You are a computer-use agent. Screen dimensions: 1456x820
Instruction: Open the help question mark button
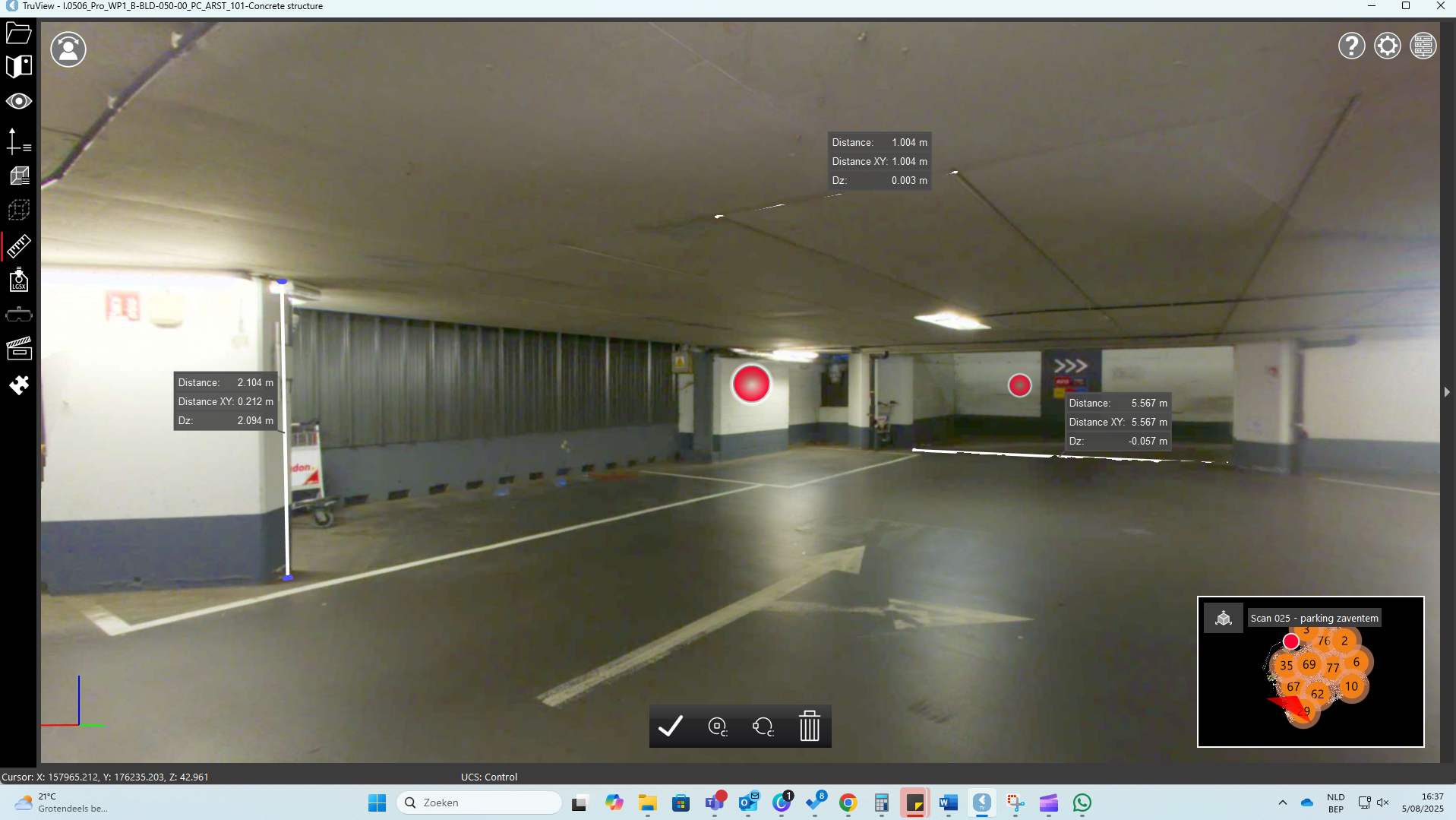[1351, 46]
